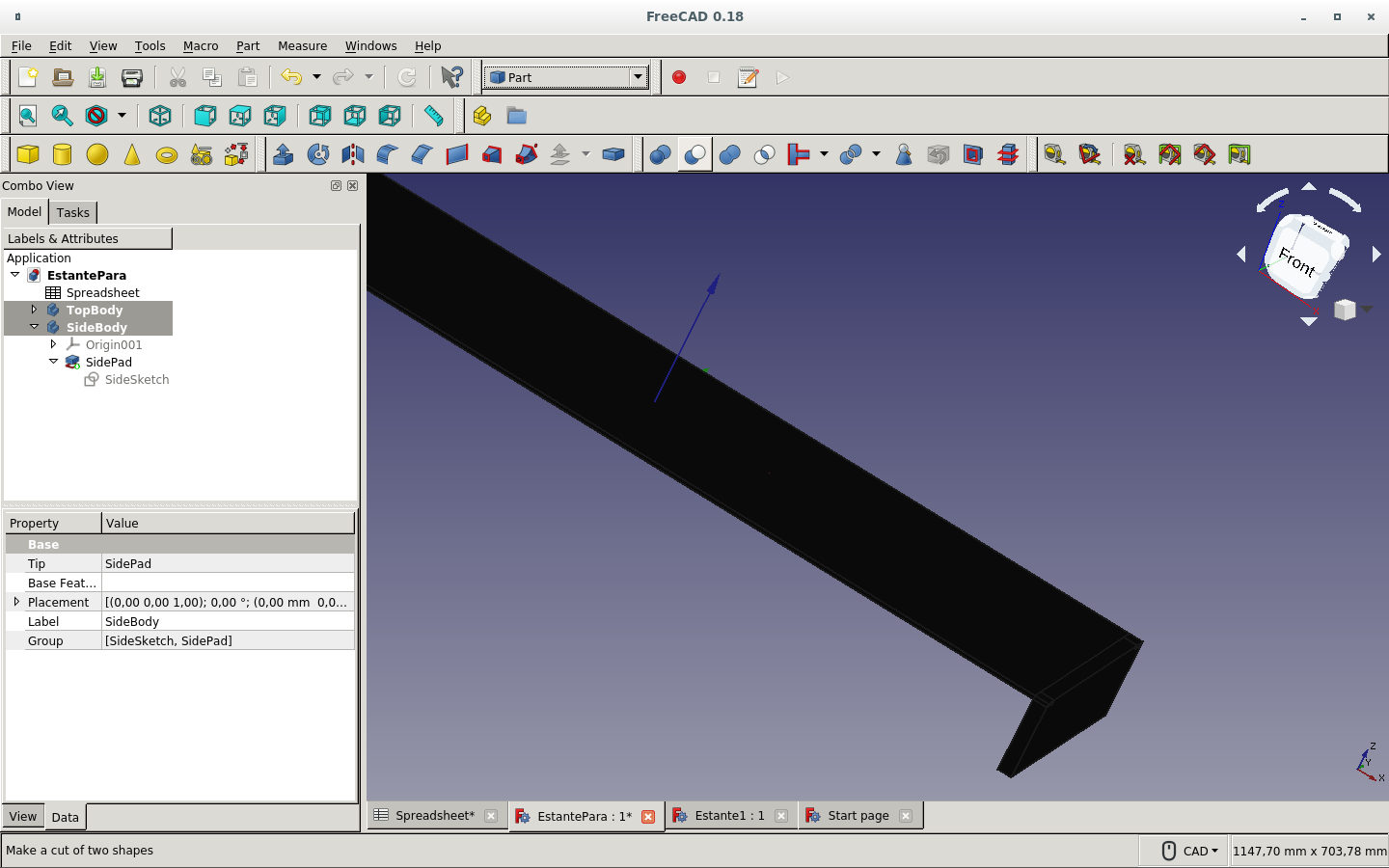Click the Fillet edges icon

pyautogui.click(x=388, y=154)
